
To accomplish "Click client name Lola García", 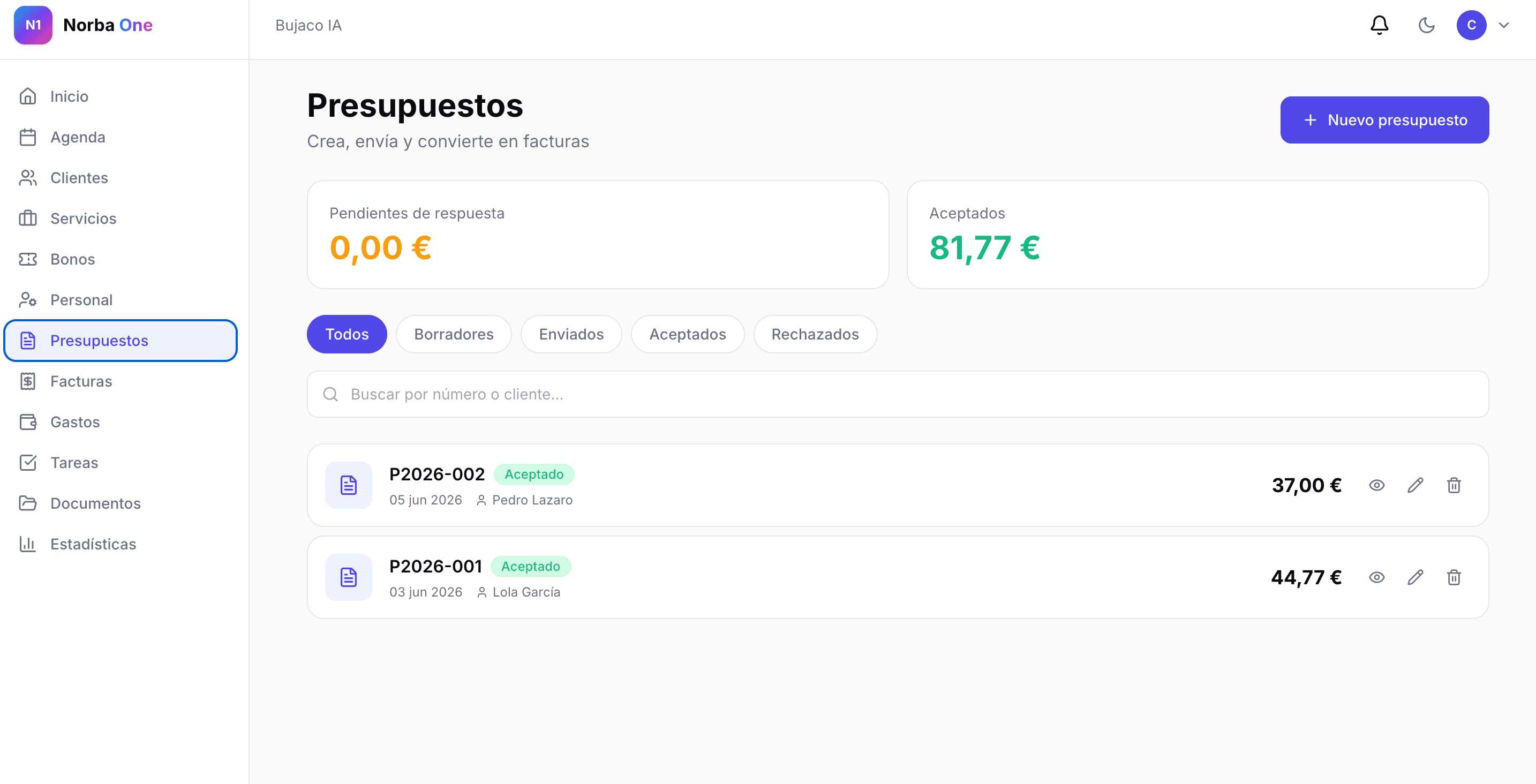I will [526, 591].
